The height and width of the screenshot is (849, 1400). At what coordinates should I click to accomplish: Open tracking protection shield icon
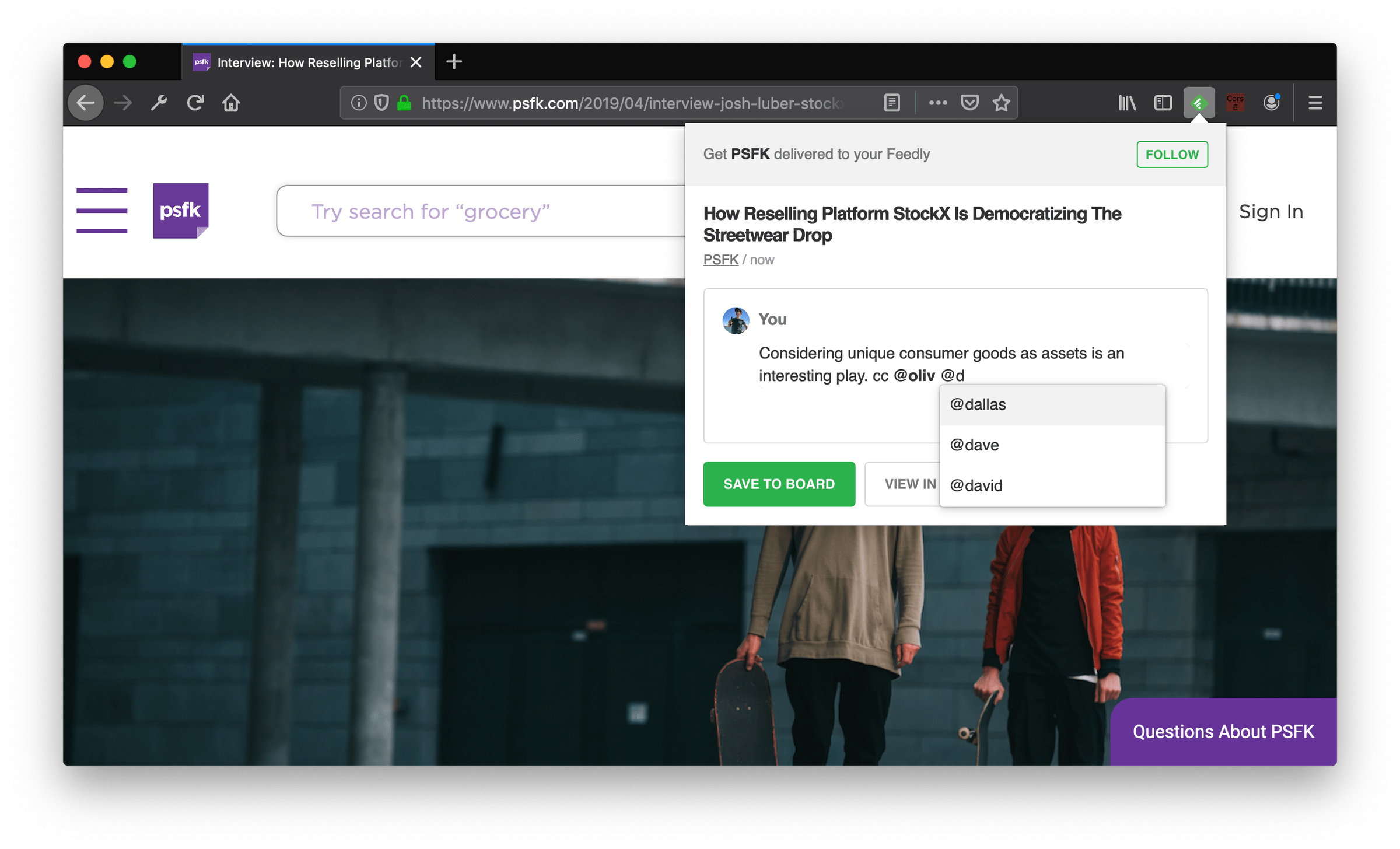381,103
